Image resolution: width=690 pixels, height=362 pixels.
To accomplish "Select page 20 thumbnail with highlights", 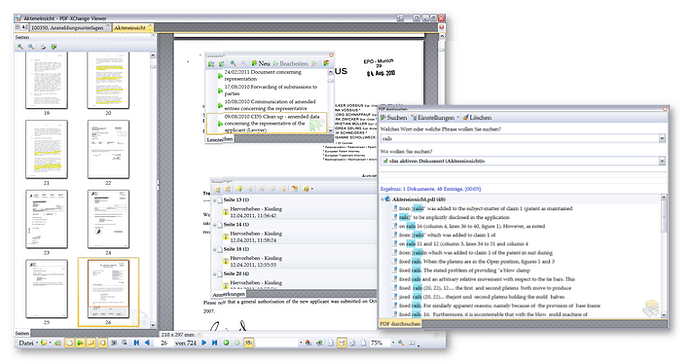I will tap(108, 80).
